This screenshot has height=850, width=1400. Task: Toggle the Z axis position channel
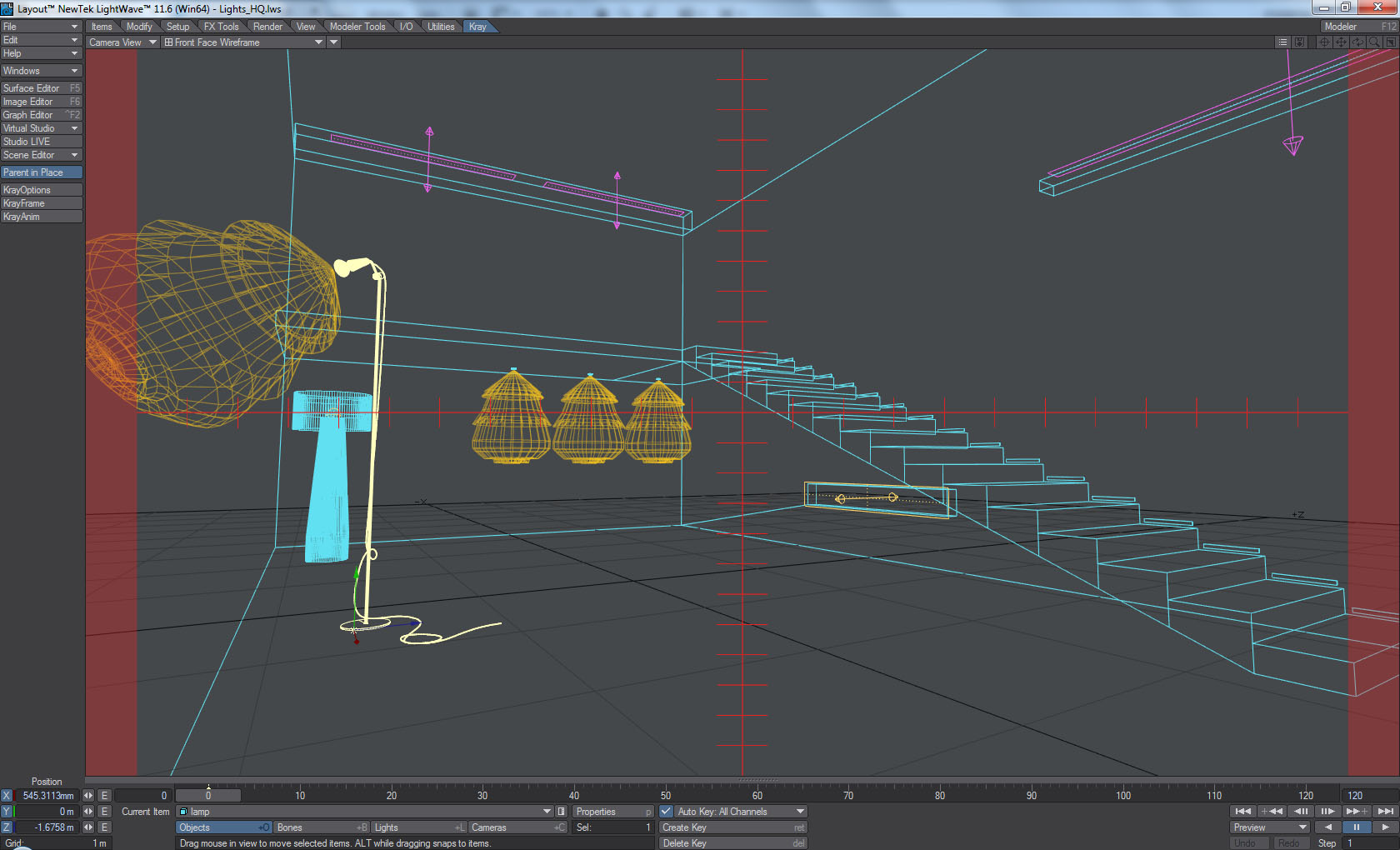pyautogui.click(x=7, y=827)
